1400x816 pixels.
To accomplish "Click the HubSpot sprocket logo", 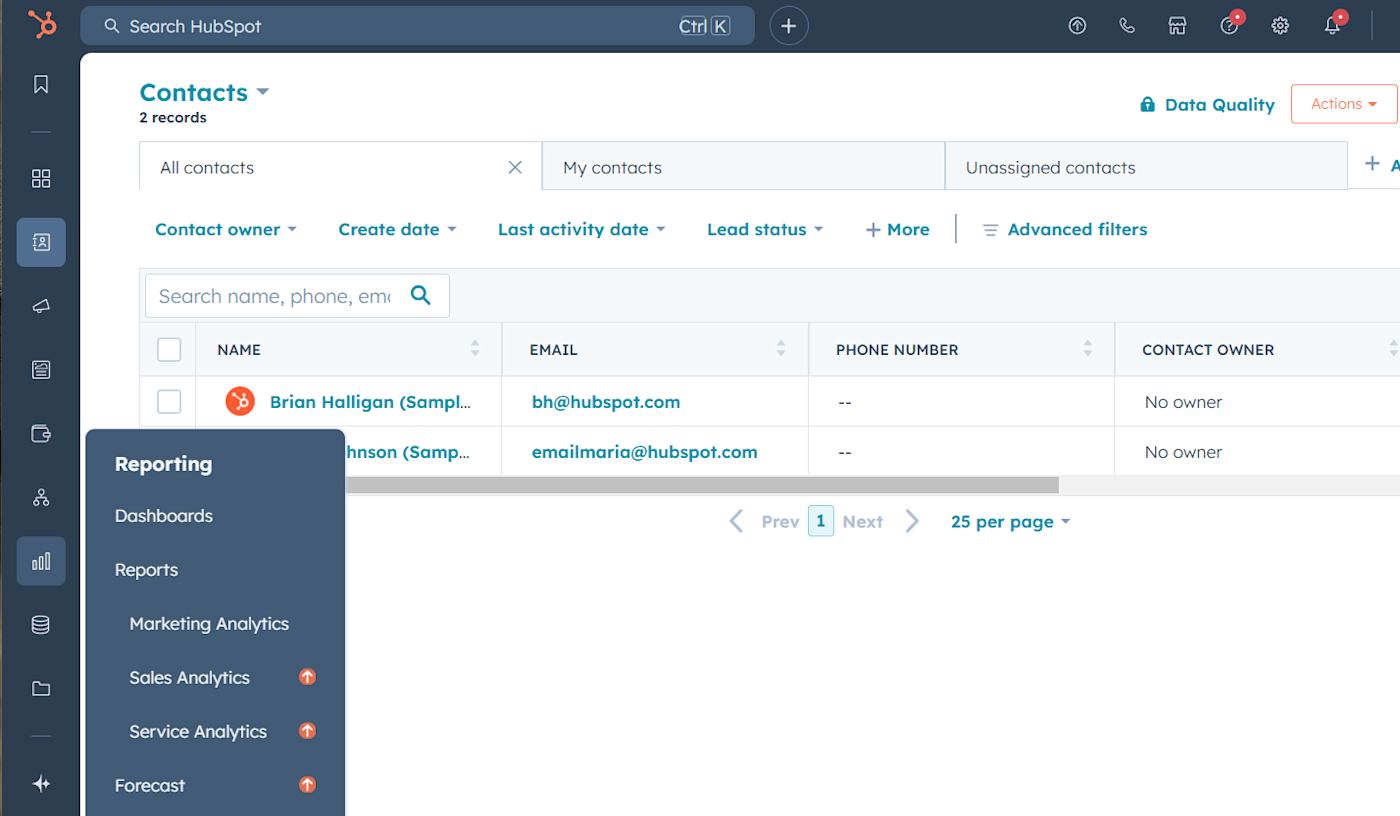I will [41, 25].
